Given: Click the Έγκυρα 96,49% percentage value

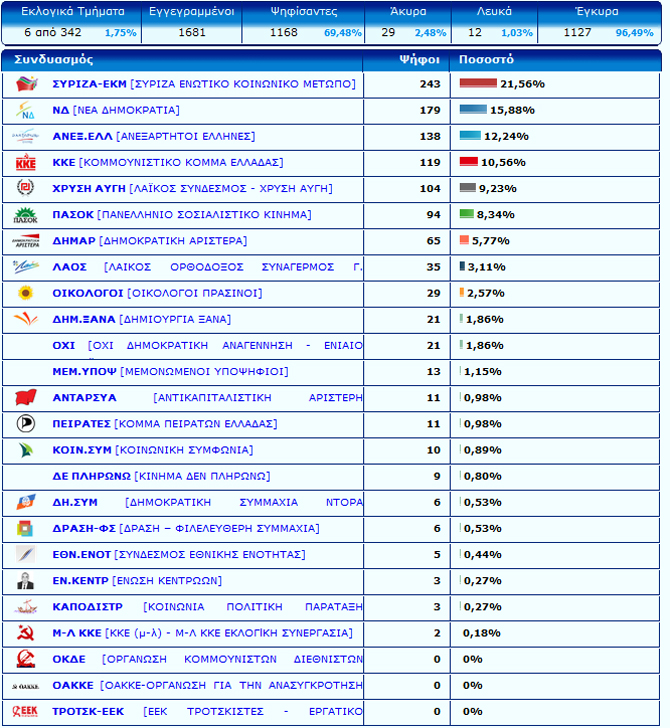Looking at the screenshot, I should tap(634, 33).
